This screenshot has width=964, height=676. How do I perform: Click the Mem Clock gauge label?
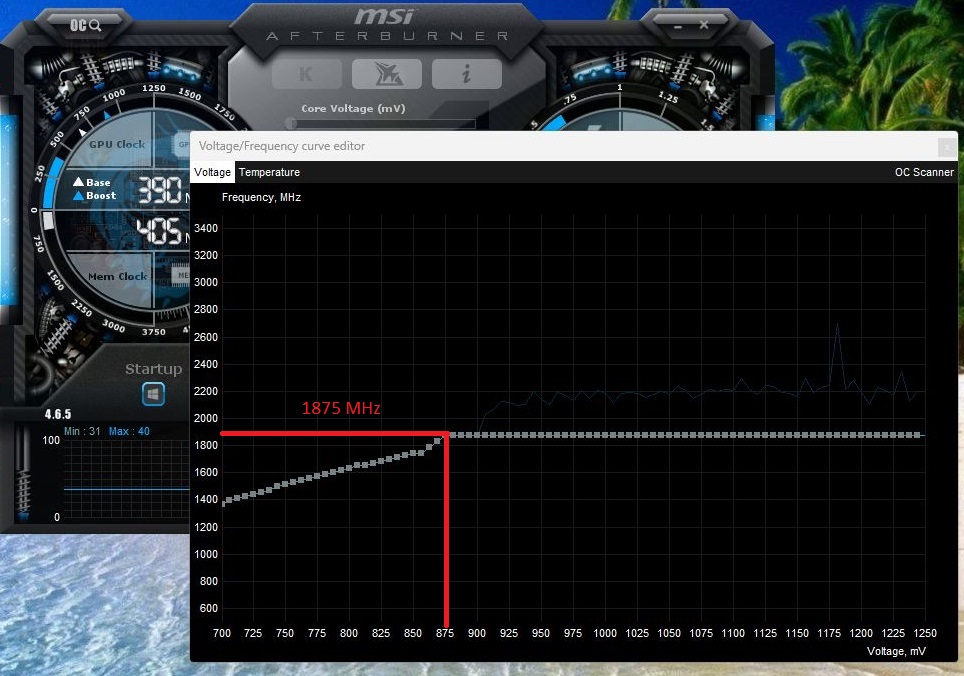(117, 277)
